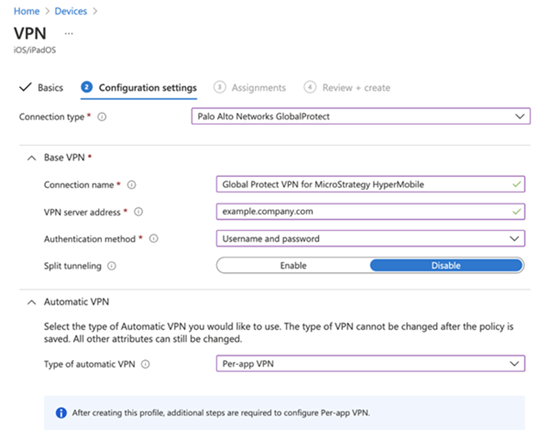Collapse the Base VPN section
This screenshot has height=439, width=550.
pos(32,158)
